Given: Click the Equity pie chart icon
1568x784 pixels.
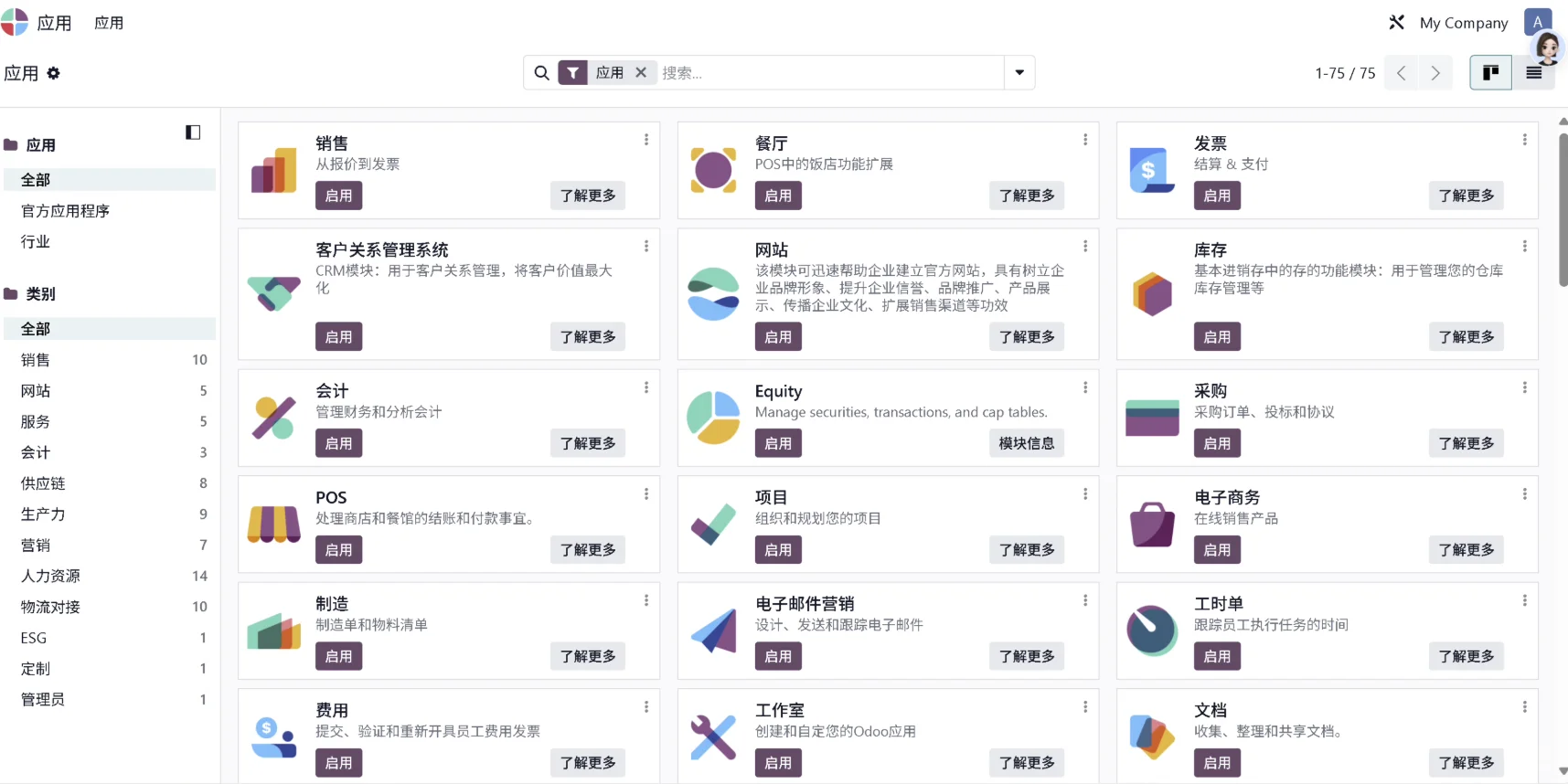Looking at the screenshot, I should (713, 418).
